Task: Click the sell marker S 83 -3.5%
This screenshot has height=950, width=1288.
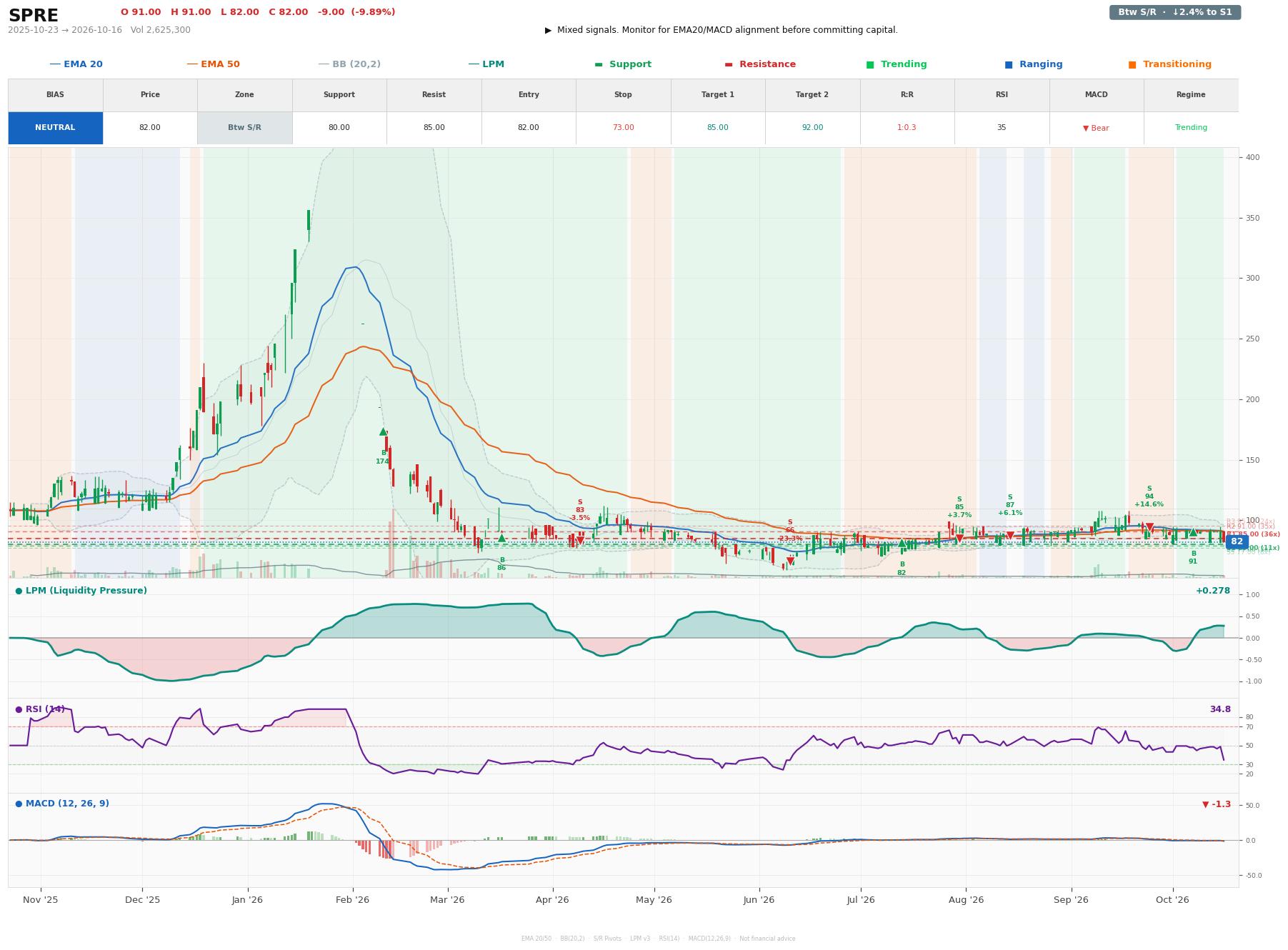Action: [x=580, y=541]
